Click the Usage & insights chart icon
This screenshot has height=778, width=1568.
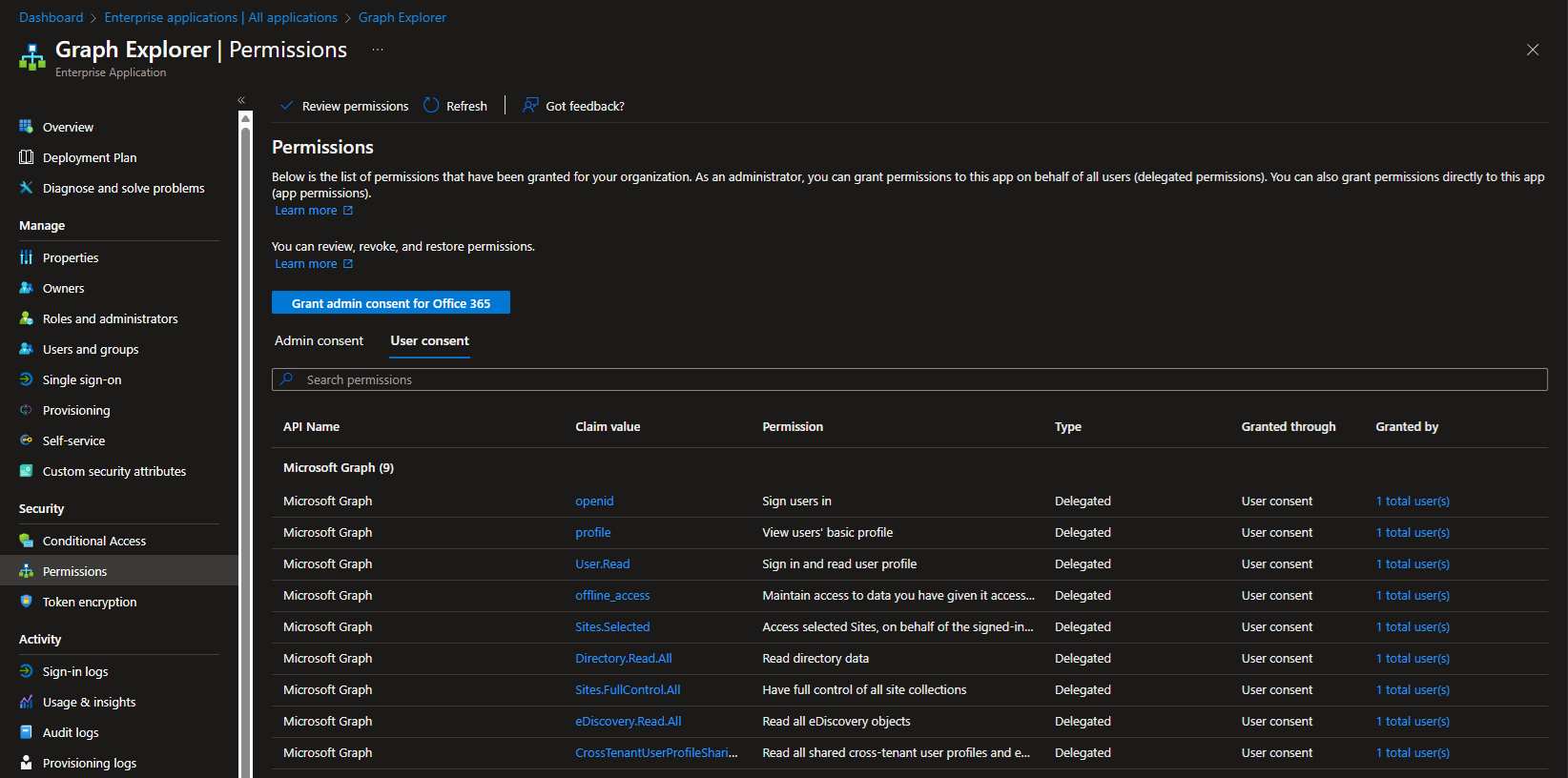26,702
